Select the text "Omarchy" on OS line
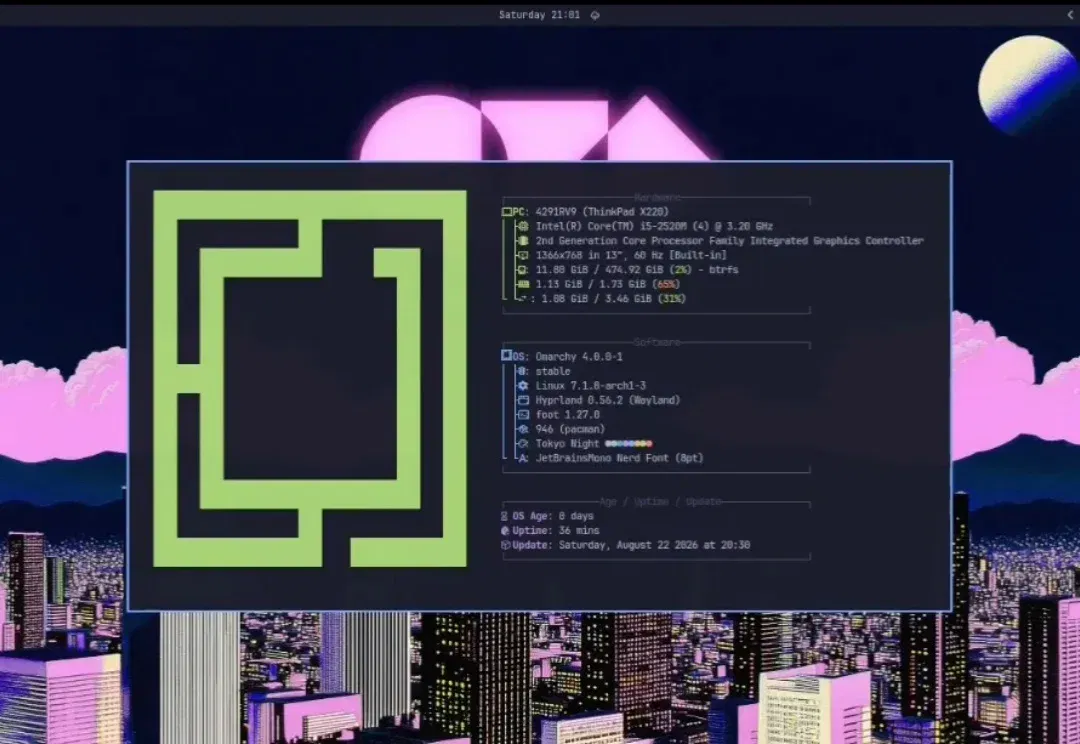The image size is (1080, 744). tap(556, 356)
